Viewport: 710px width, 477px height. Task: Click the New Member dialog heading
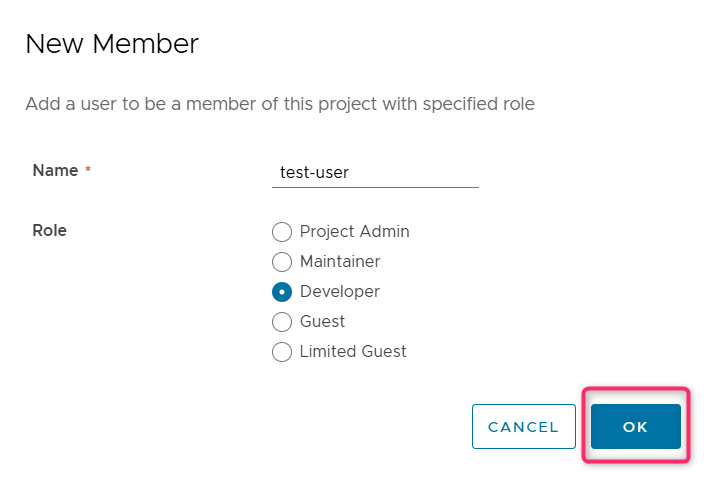click(x=112, y=44)
